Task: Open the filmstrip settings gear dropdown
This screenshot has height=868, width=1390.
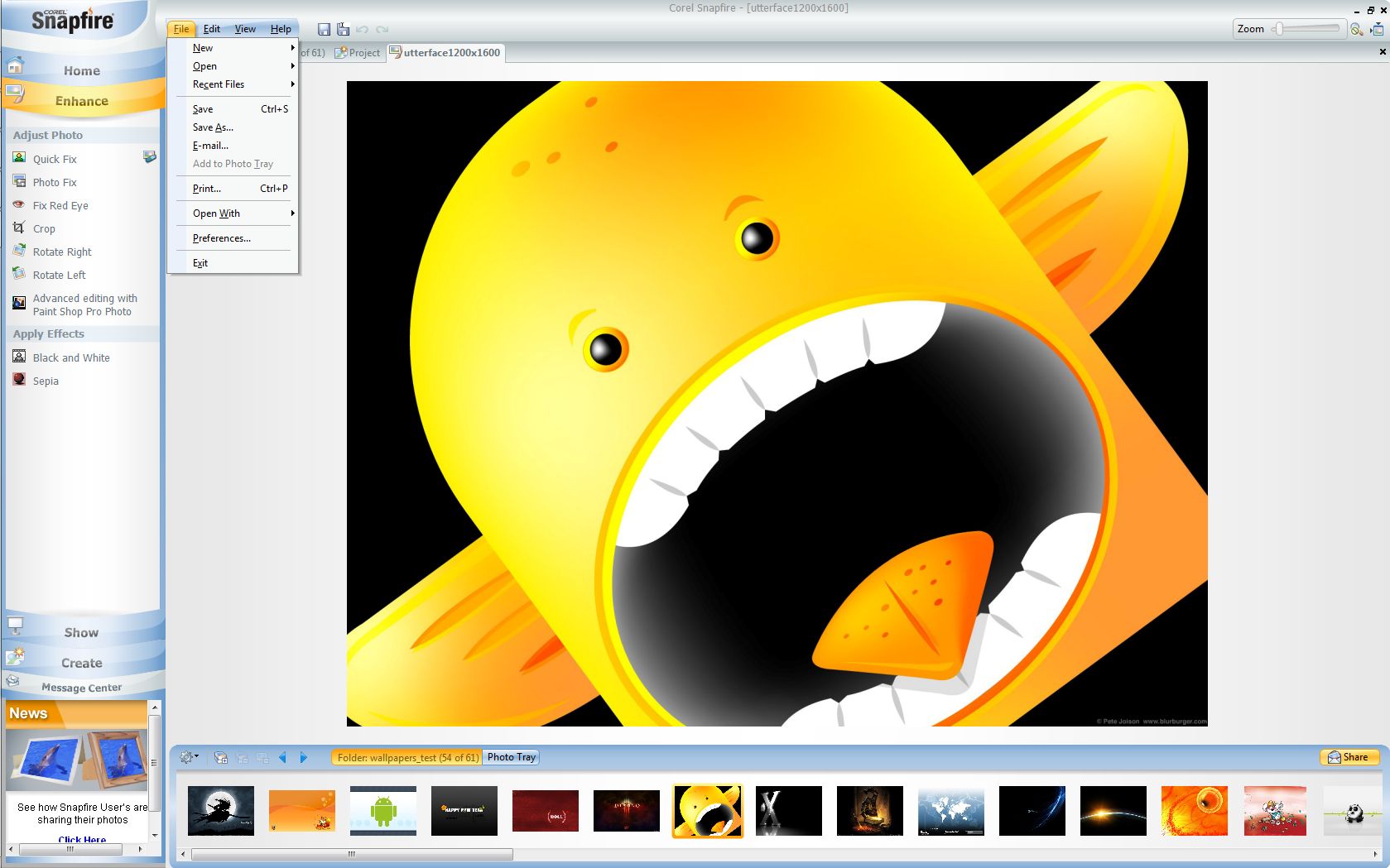Action: coord(190,757)
